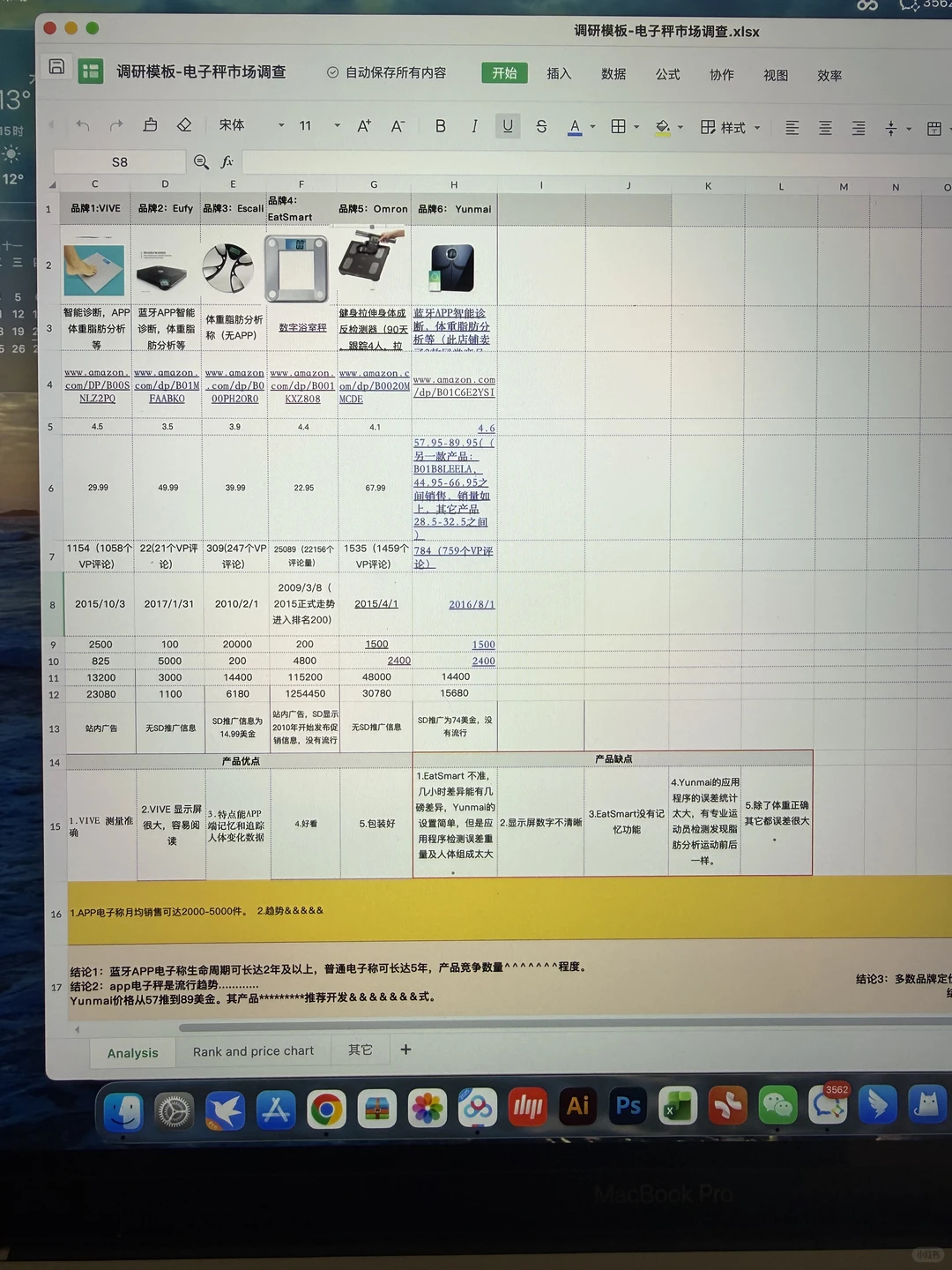Screen dimensions: 952x1270
Task: Open the fill color dropdown arrow
Action: tap(680, 128)
